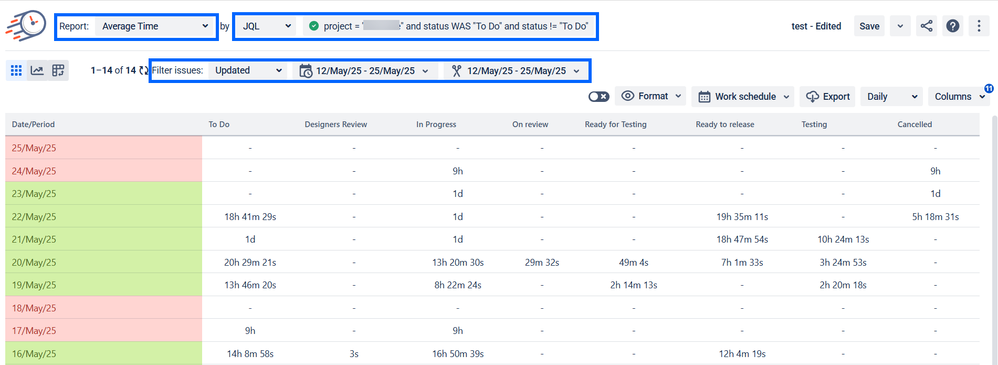Open the scissors cut date range picker

tap(516, 71)
